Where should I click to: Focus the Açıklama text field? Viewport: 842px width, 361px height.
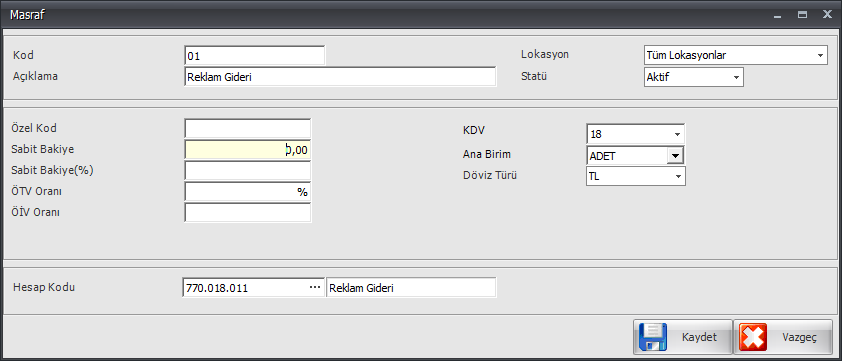click(x=340, y=77)
